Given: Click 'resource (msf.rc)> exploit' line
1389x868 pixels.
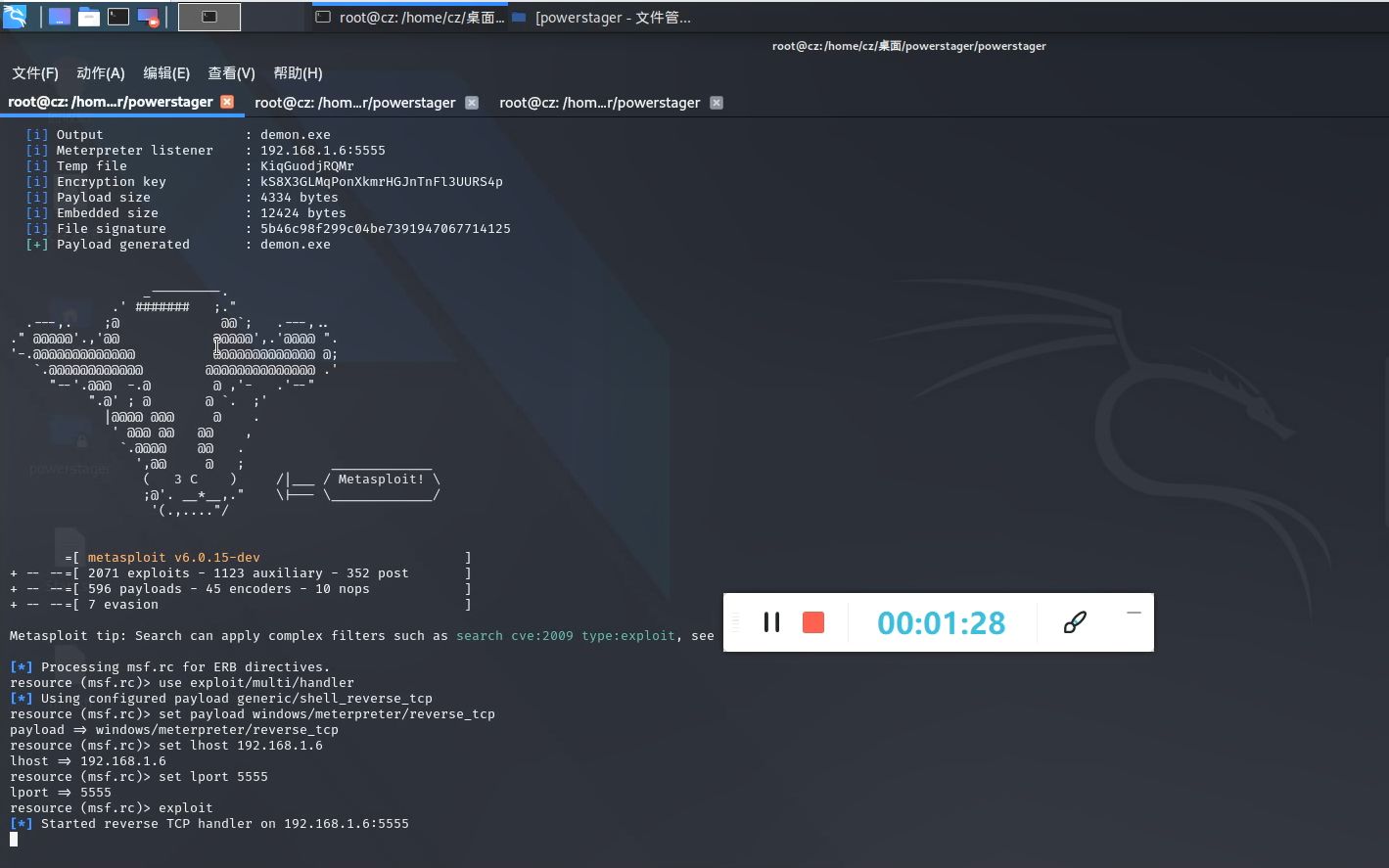Looking at the screenshot, I should tap(112, 808).
